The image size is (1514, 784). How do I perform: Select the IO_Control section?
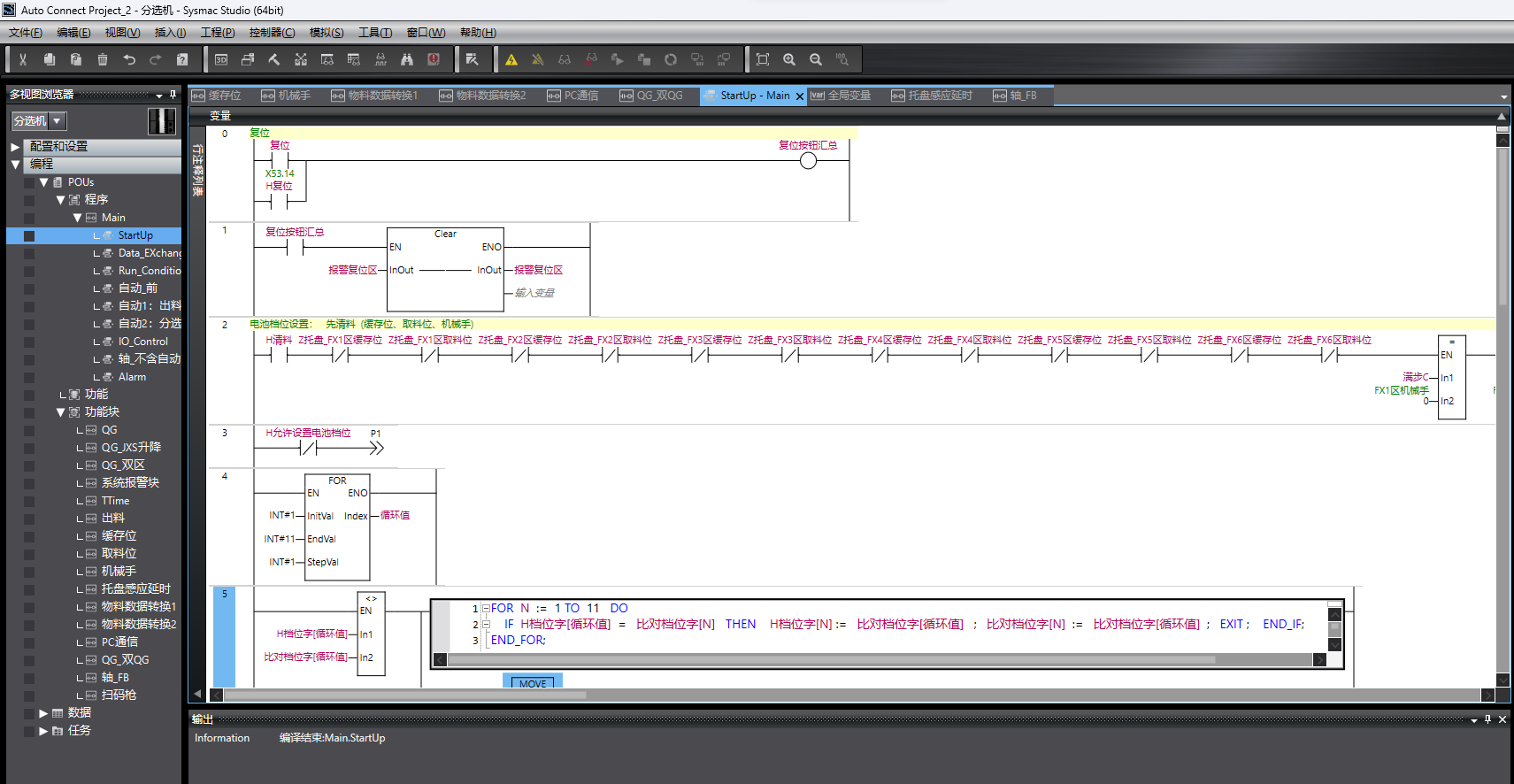(x=142, y=342)
